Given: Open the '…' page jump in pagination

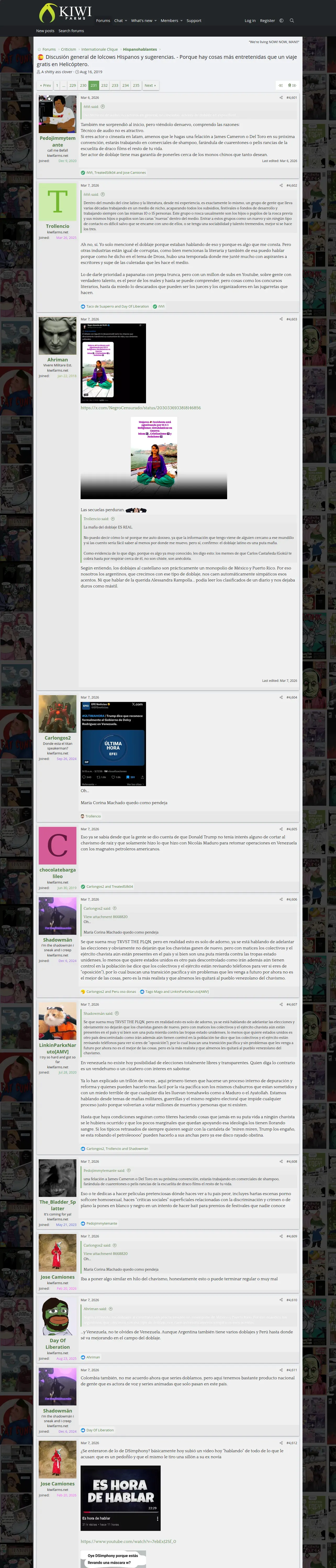Looking at the screenshot, I should (x=64, y=85).
